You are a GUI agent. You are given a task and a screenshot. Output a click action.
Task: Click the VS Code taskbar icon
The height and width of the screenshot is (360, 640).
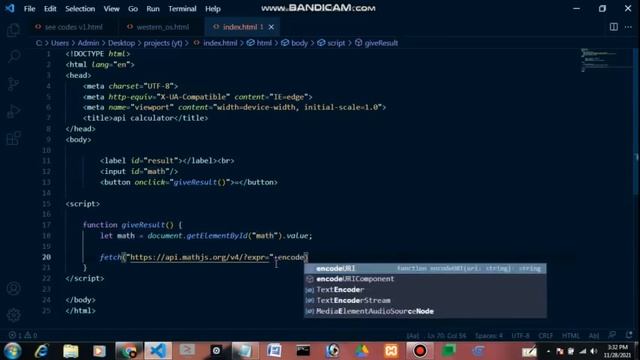[158, 351]
